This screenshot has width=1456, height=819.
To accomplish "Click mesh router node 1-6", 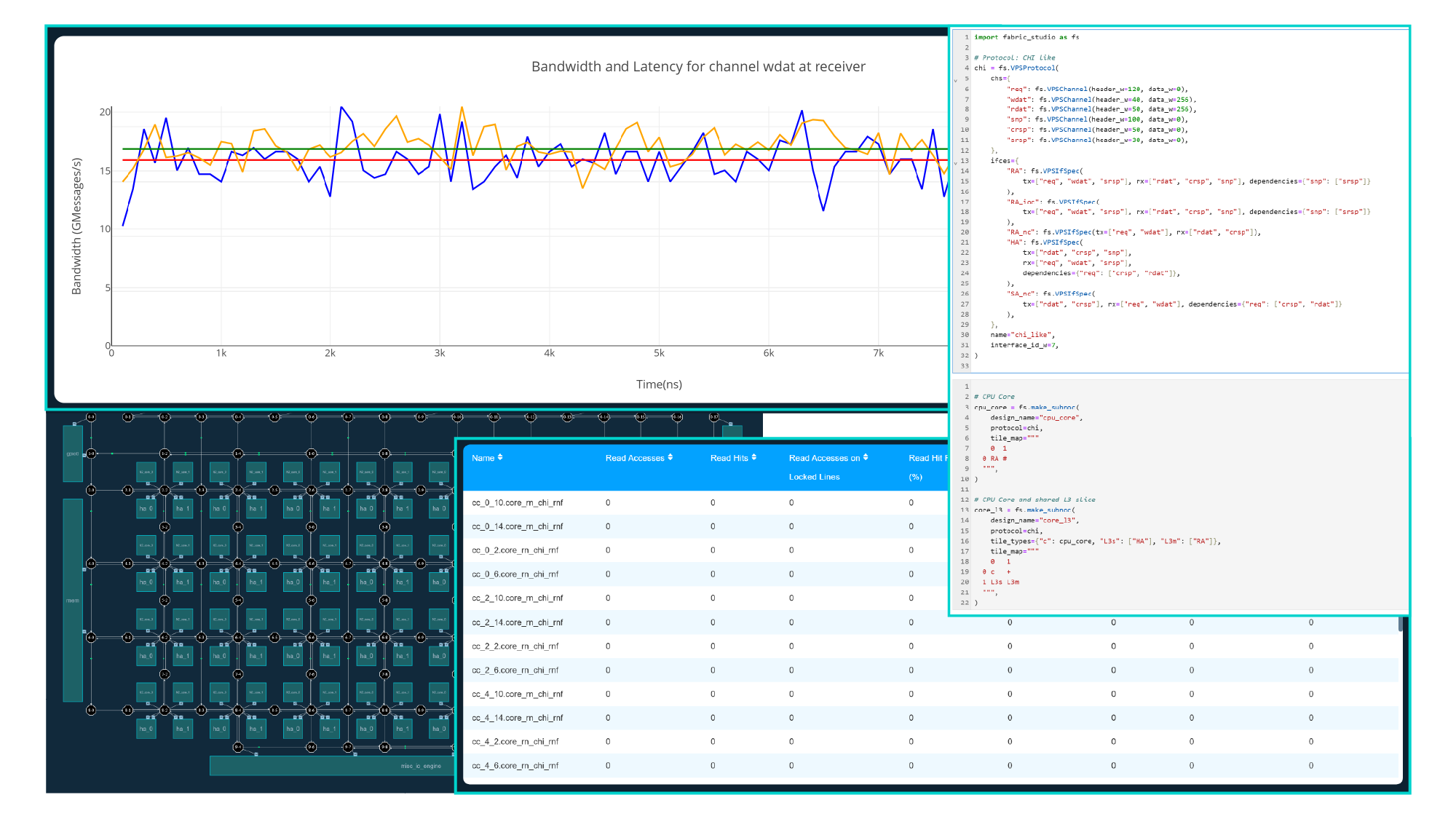I will tap(312, 454).
